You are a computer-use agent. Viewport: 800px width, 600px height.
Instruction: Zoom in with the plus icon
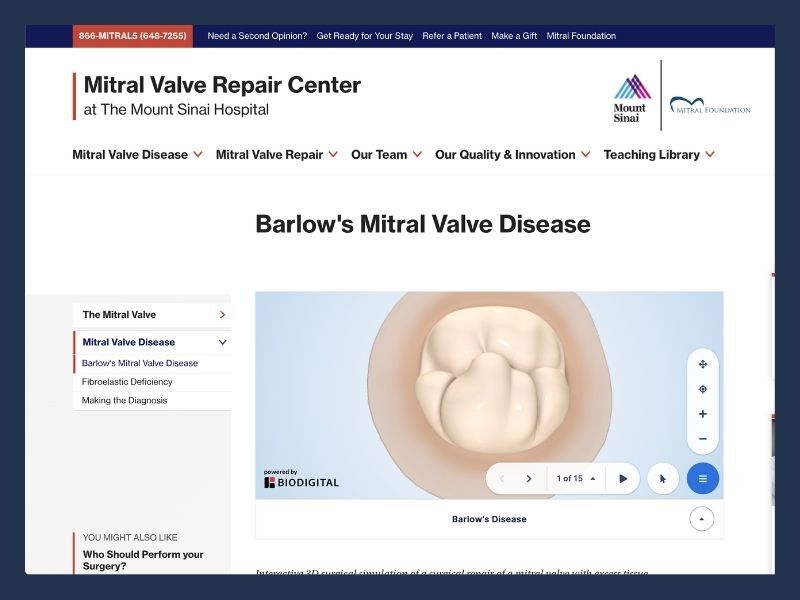pos(703,414)
